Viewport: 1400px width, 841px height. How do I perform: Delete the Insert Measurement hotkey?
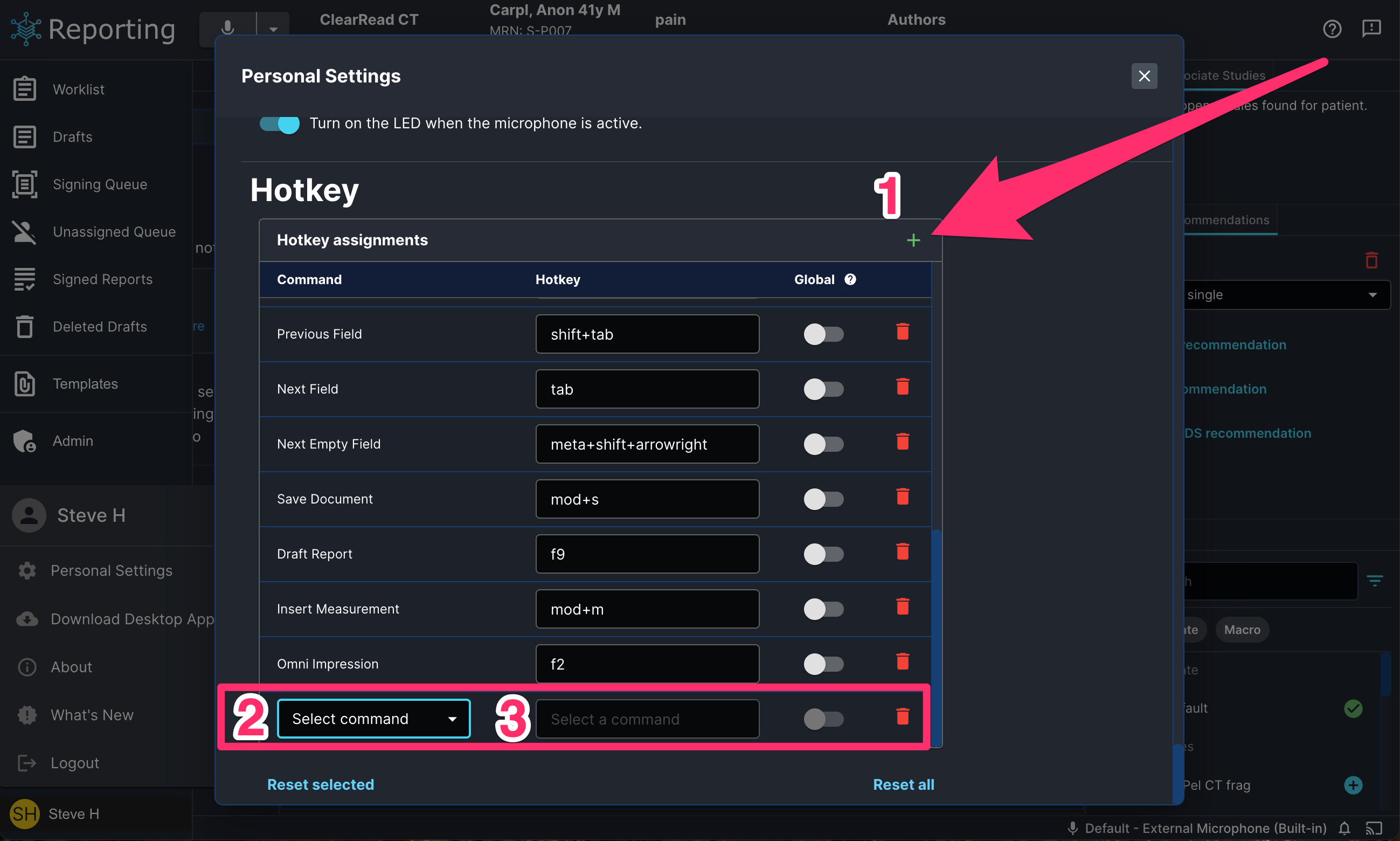903,607
